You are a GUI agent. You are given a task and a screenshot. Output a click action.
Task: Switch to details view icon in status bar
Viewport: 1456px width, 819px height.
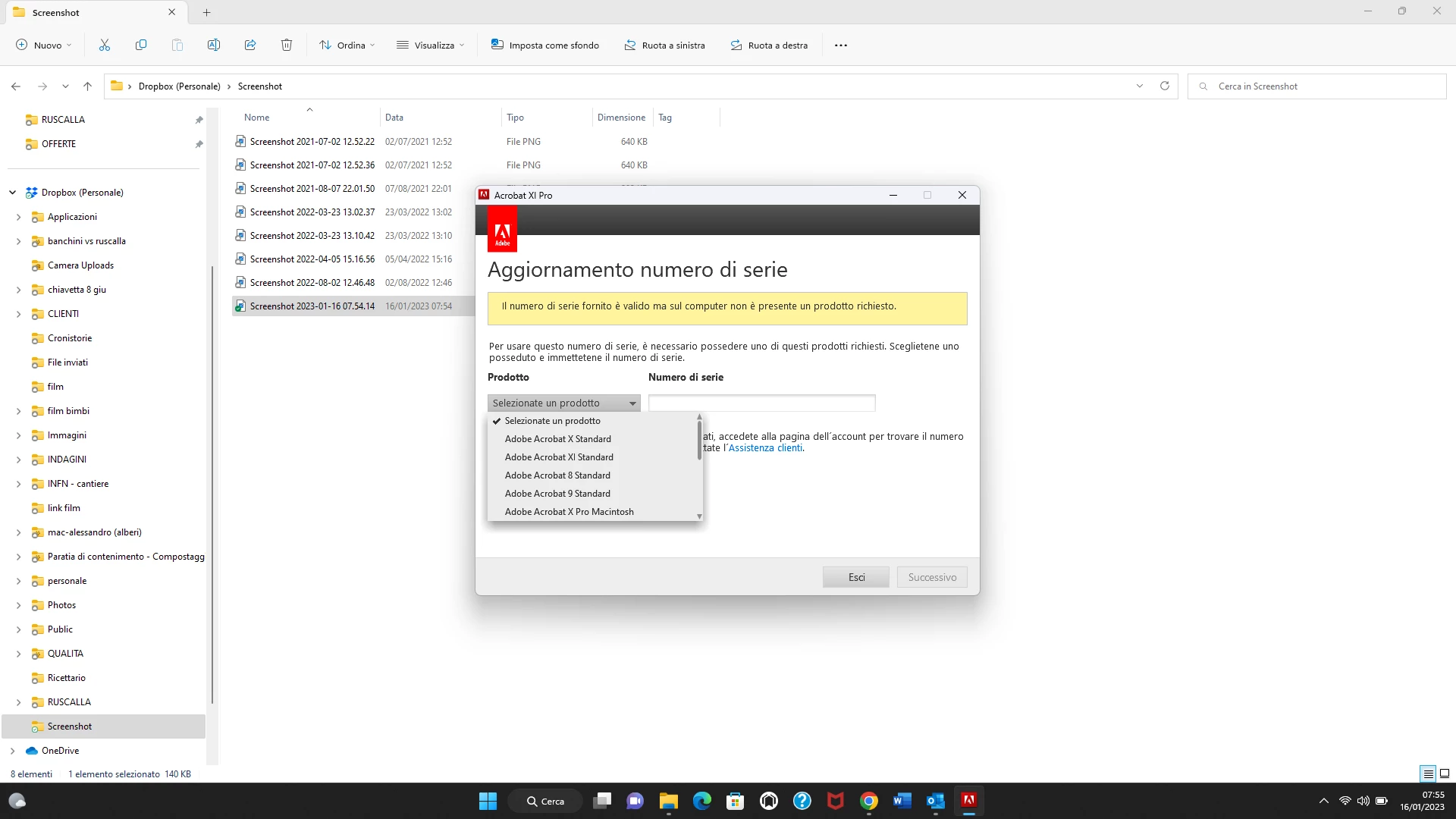pos(1428,773)
